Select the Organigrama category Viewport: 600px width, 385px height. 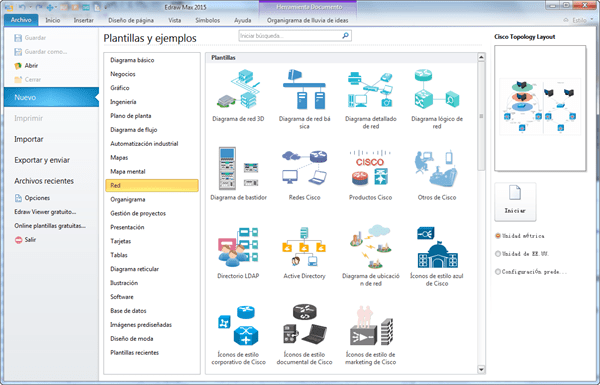(152, 199)
